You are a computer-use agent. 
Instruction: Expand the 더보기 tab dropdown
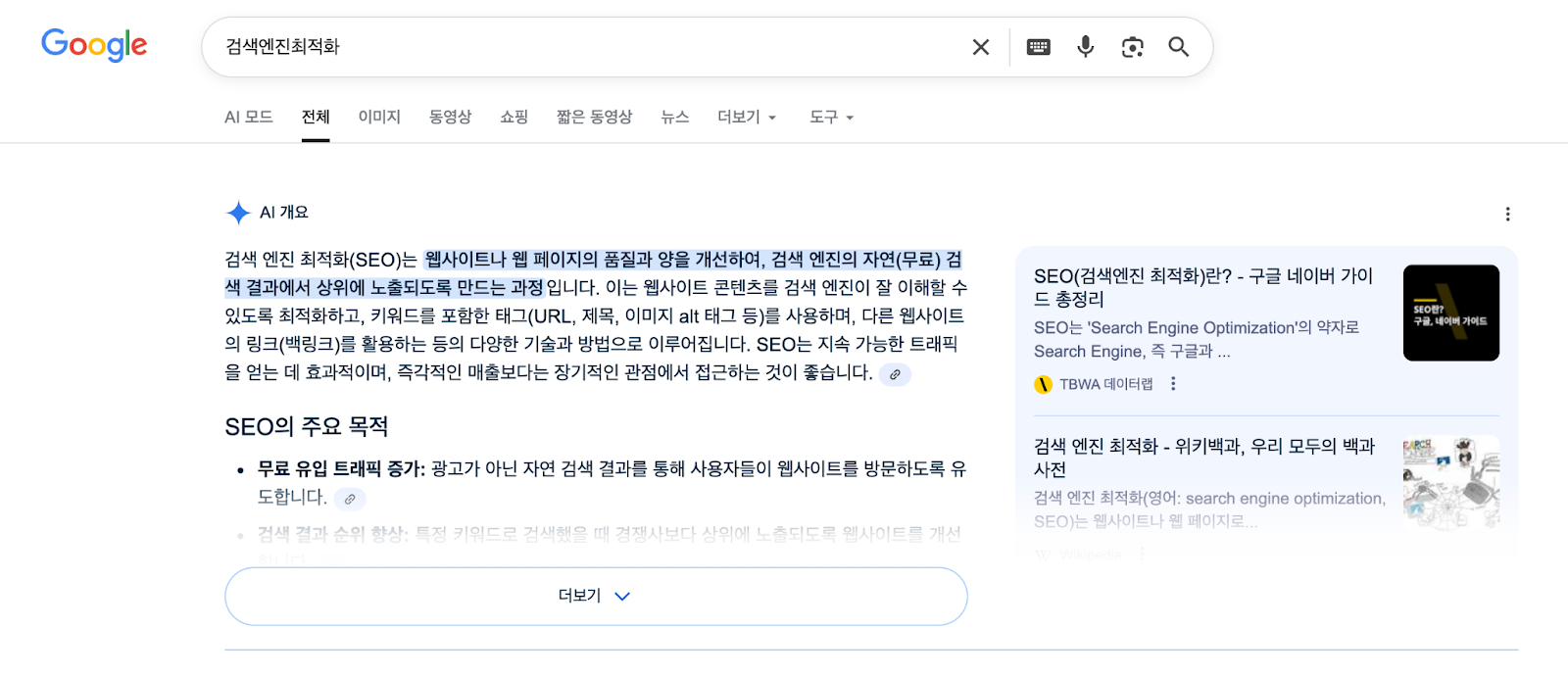(747, 118)
